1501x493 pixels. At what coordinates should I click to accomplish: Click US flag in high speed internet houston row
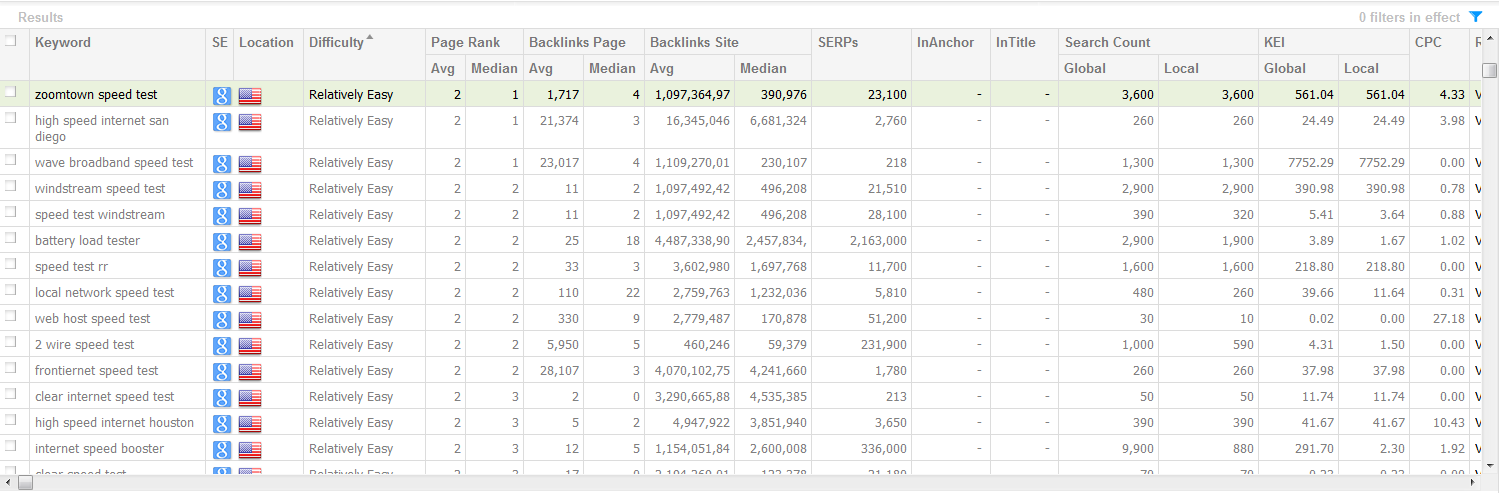[x=250, y=424]
